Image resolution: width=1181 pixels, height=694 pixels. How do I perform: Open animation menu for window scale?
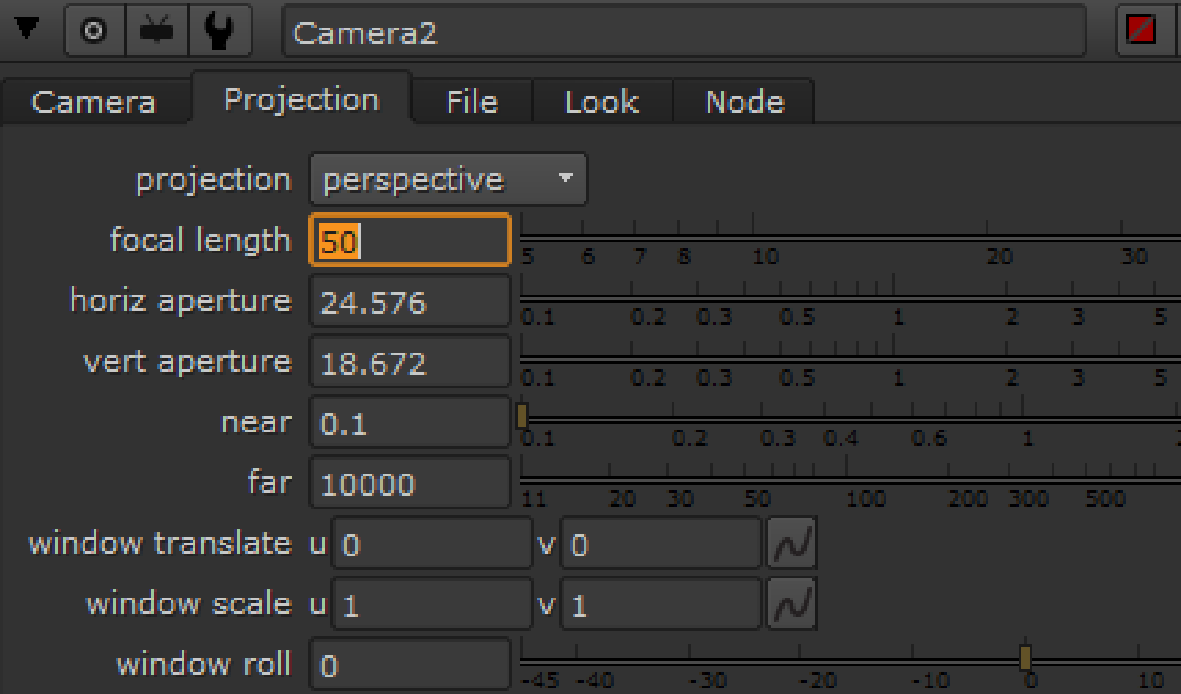791,605
